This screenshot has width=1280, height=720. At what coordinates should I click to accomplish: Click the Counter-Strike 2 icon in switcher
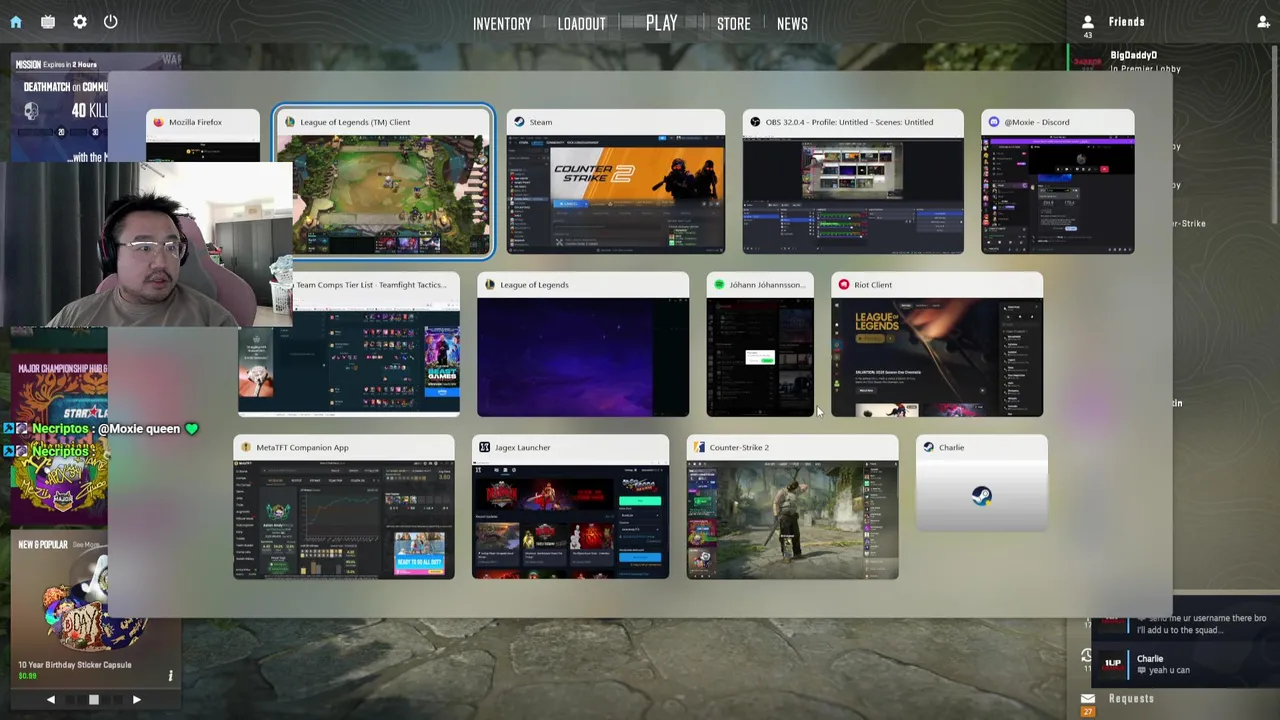pyautogui.click(x=700, y=447)
